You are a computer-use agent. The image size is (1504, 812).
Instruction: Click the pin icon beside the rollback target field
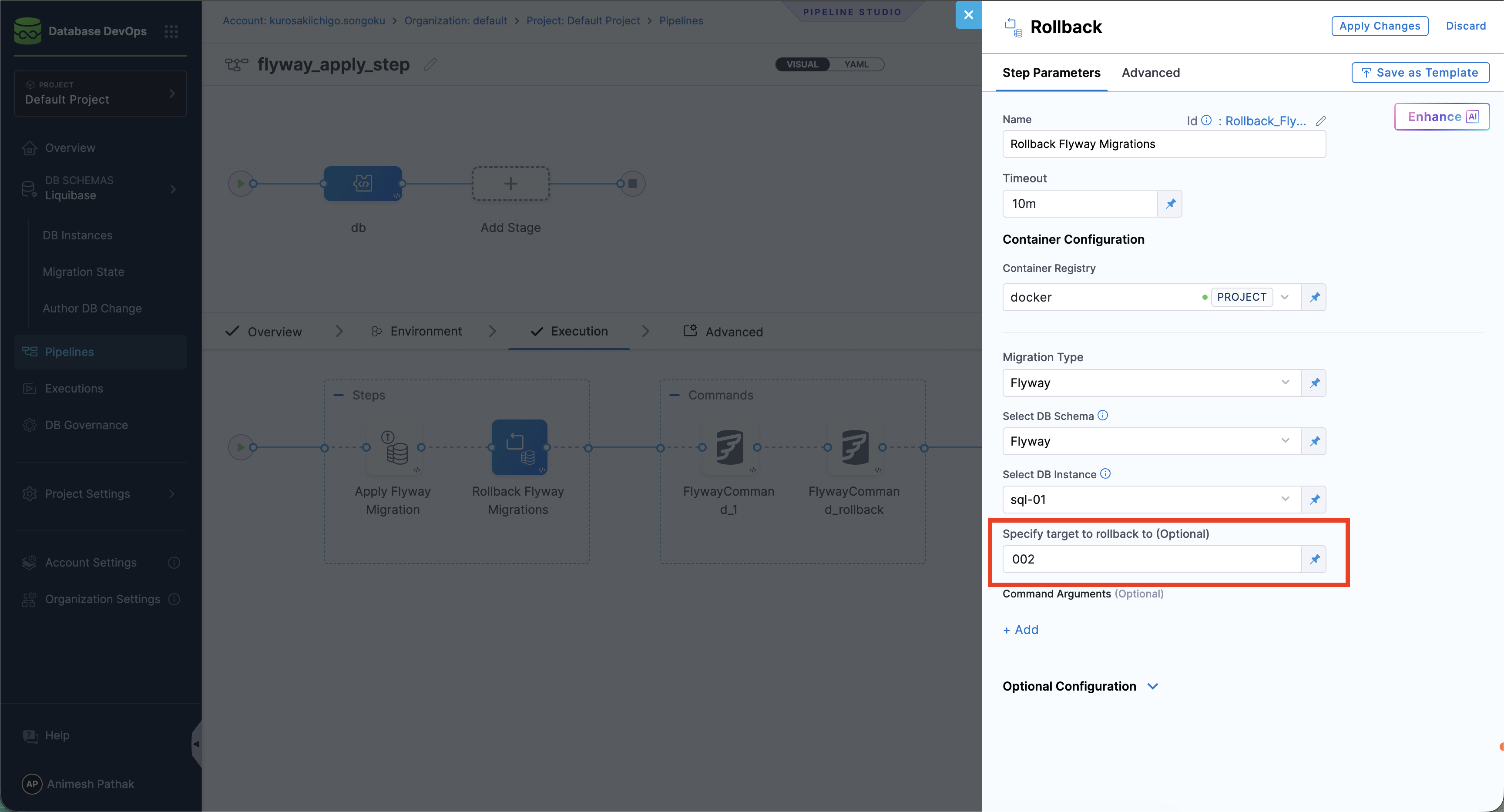tap(1314, 559)
